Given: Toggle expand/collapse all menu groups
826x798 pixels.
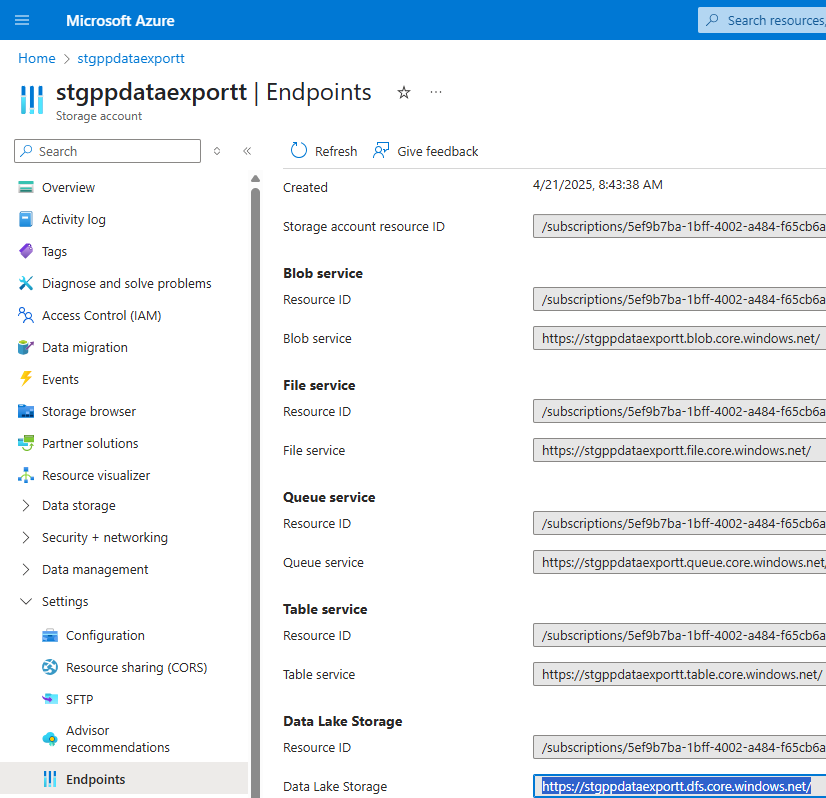Looking at the screenshot, I should (217, 151).
